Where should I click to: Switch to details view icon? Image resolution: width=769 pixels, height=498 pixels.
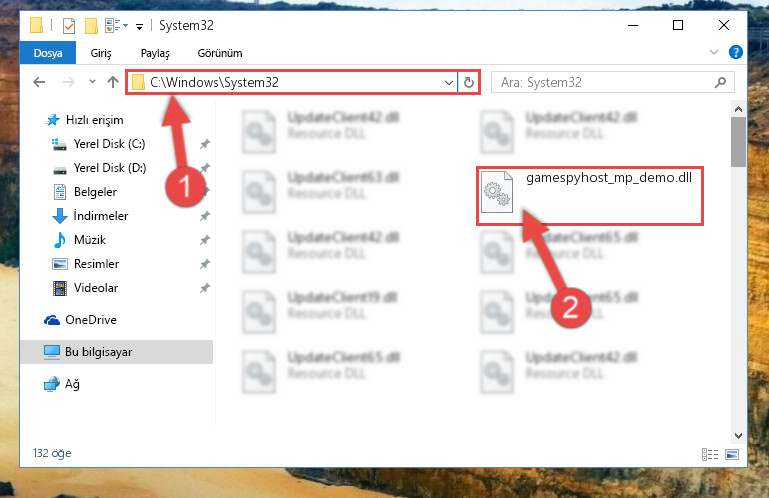tap(710, 454)
